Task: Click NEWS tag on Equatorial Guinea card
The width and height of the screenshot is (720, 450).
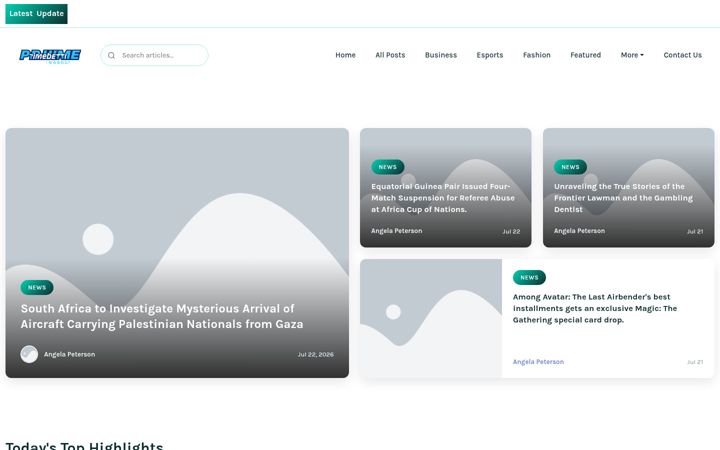Action: click(388, 167)
